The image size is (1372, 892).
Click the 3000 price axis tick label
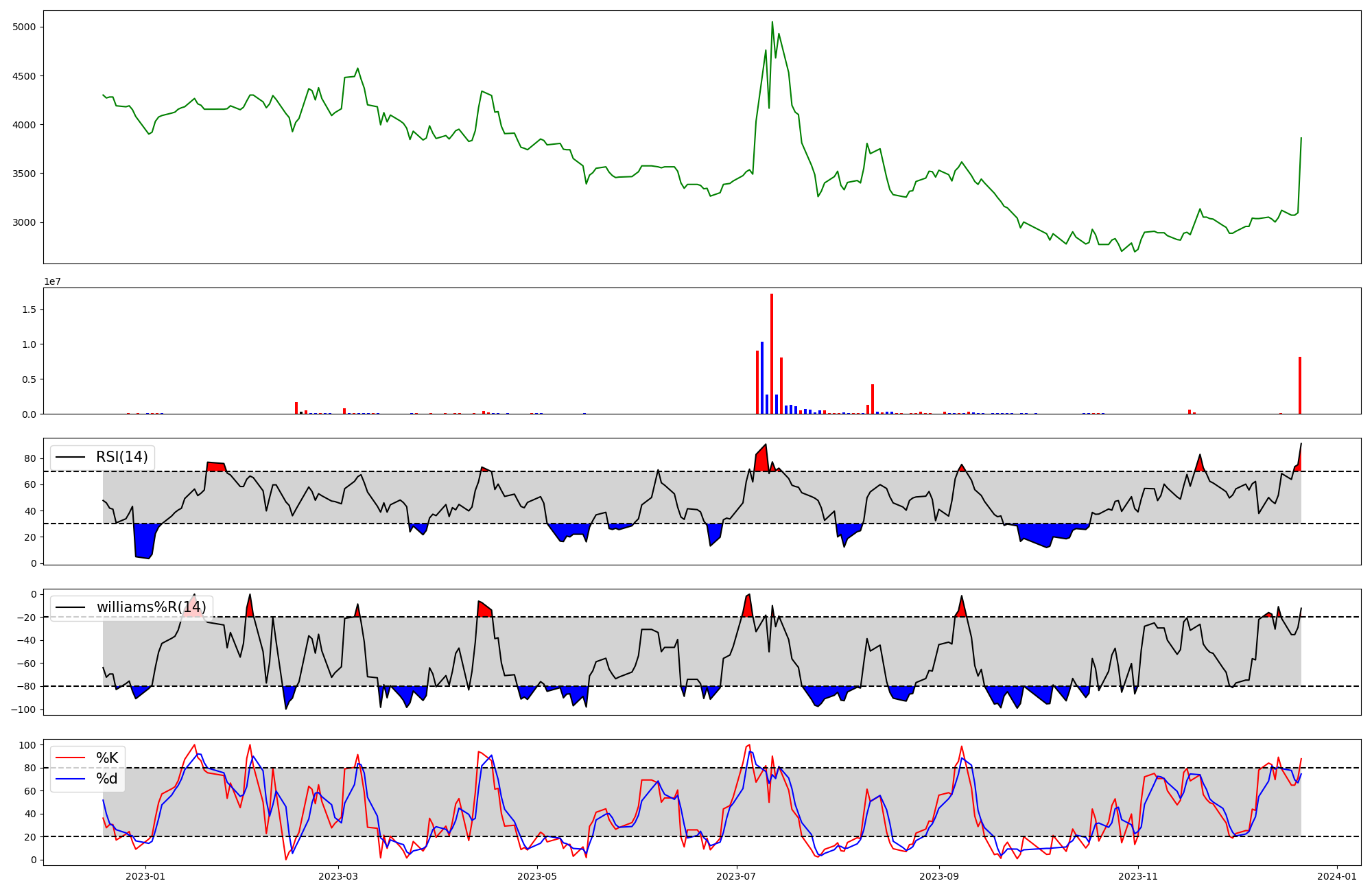[x=23, y=222]
